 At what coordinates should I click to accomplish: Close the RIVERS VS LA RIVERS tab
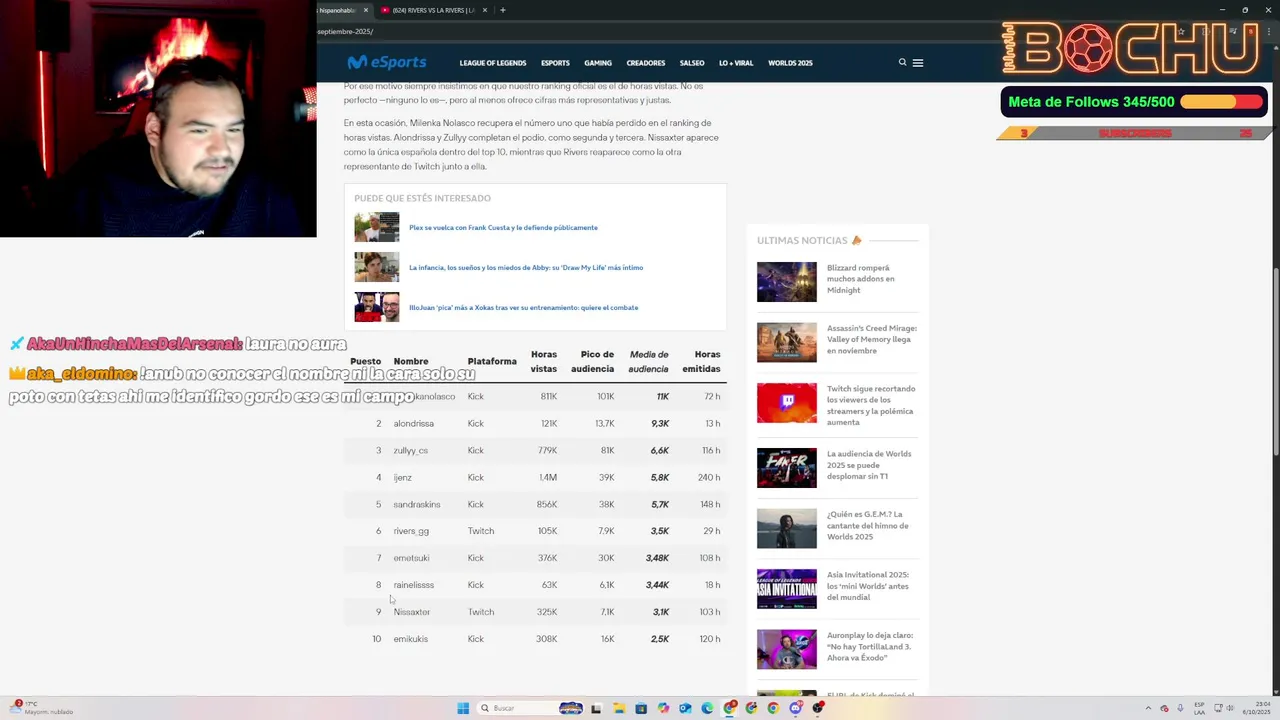485,10
